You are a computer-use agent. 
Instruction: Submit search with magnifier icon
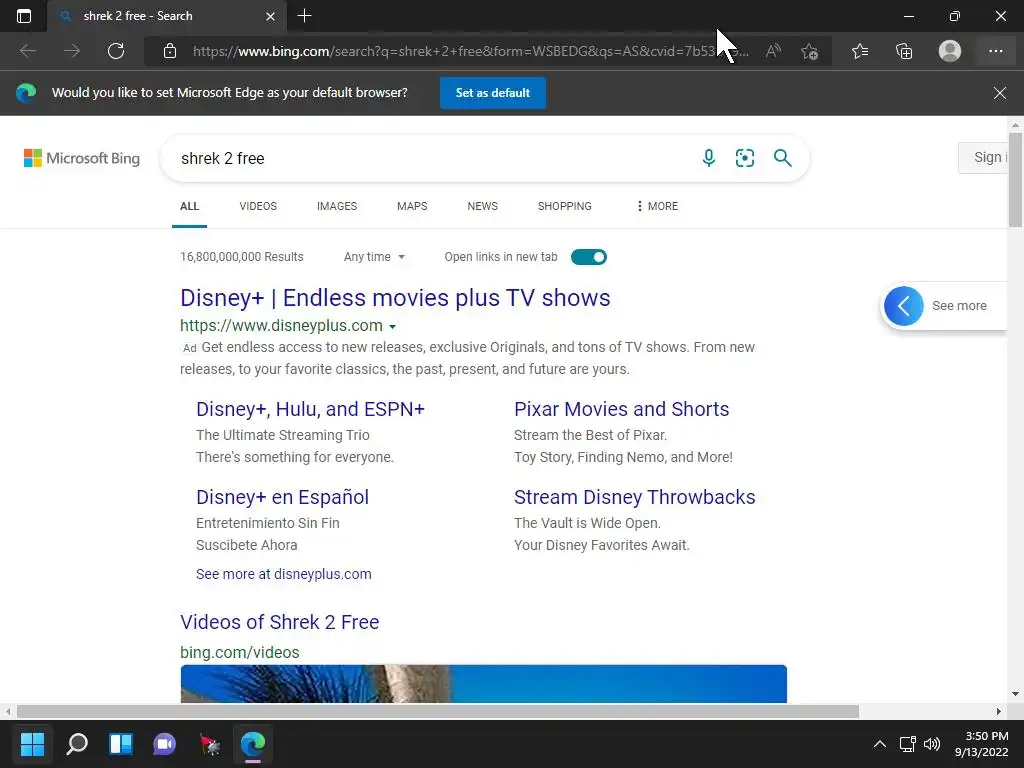(x=782, y=157)
